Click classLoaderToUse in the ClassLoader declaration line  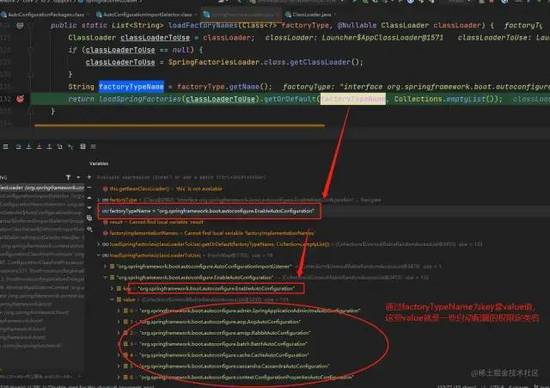coord(155,38)
